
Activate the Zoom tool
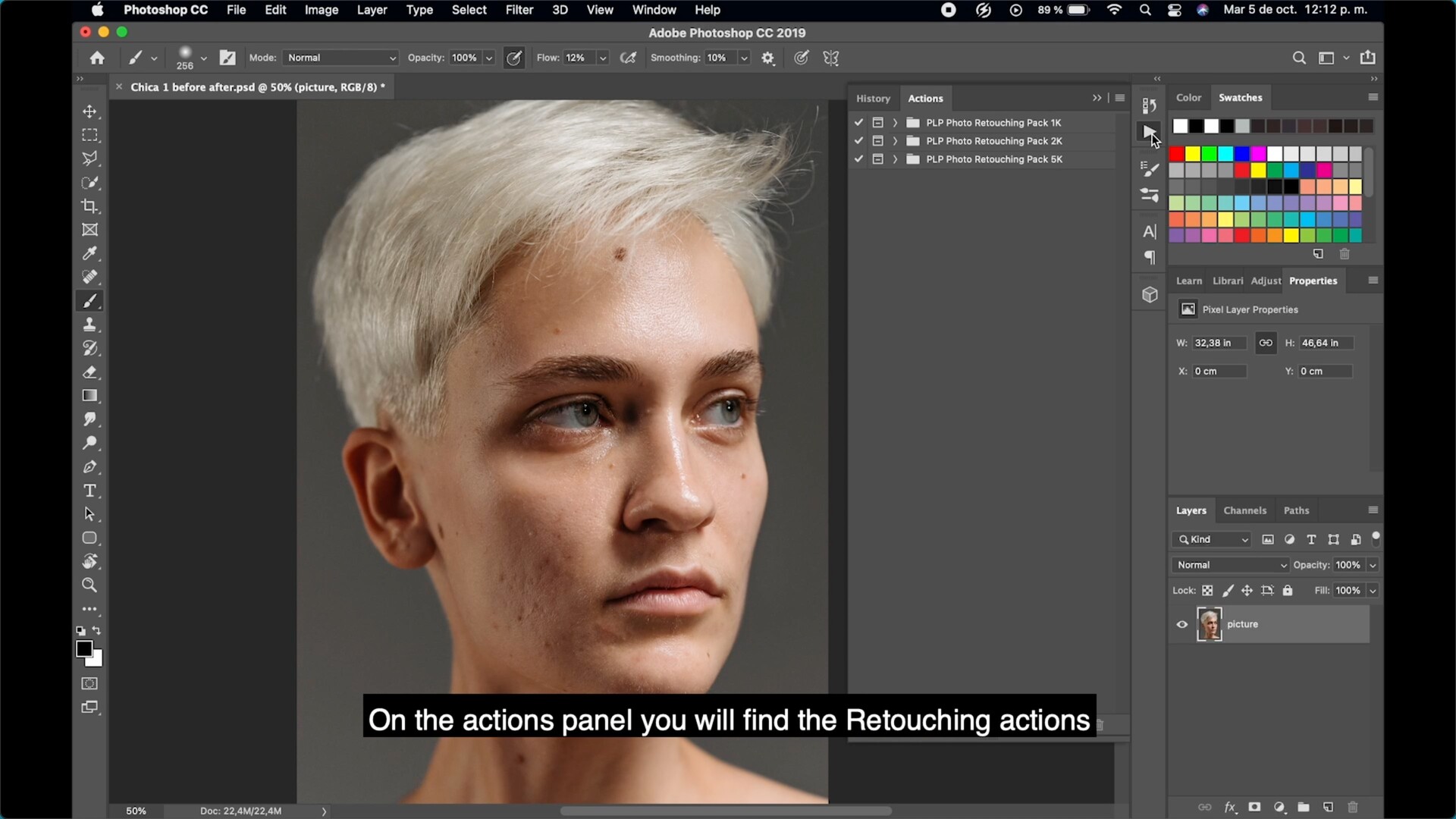(90, 585)
